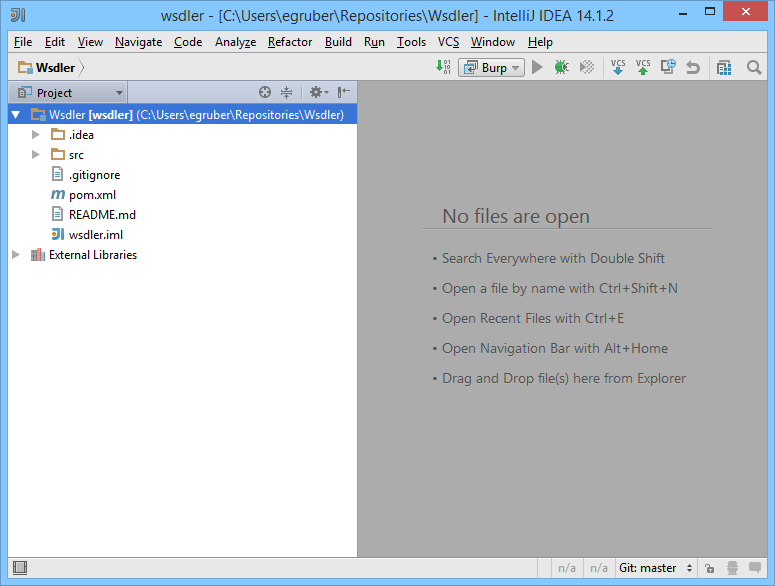Click tool windows quick access icon bottom-left

tap(20, 568)
